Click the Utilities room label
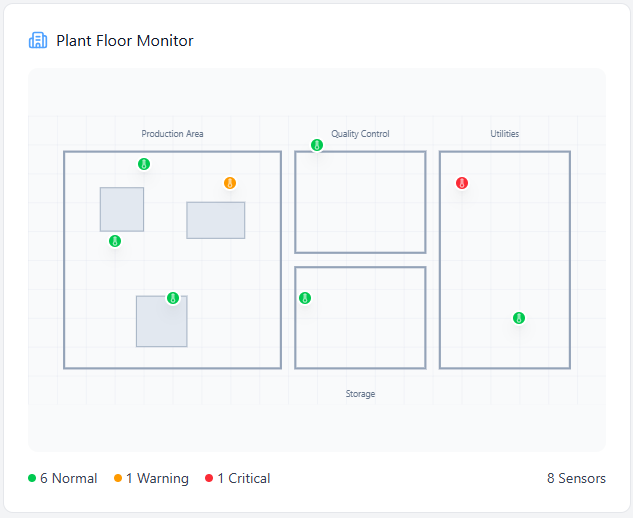Screen dimensions: 633x518 coord(504,134)
